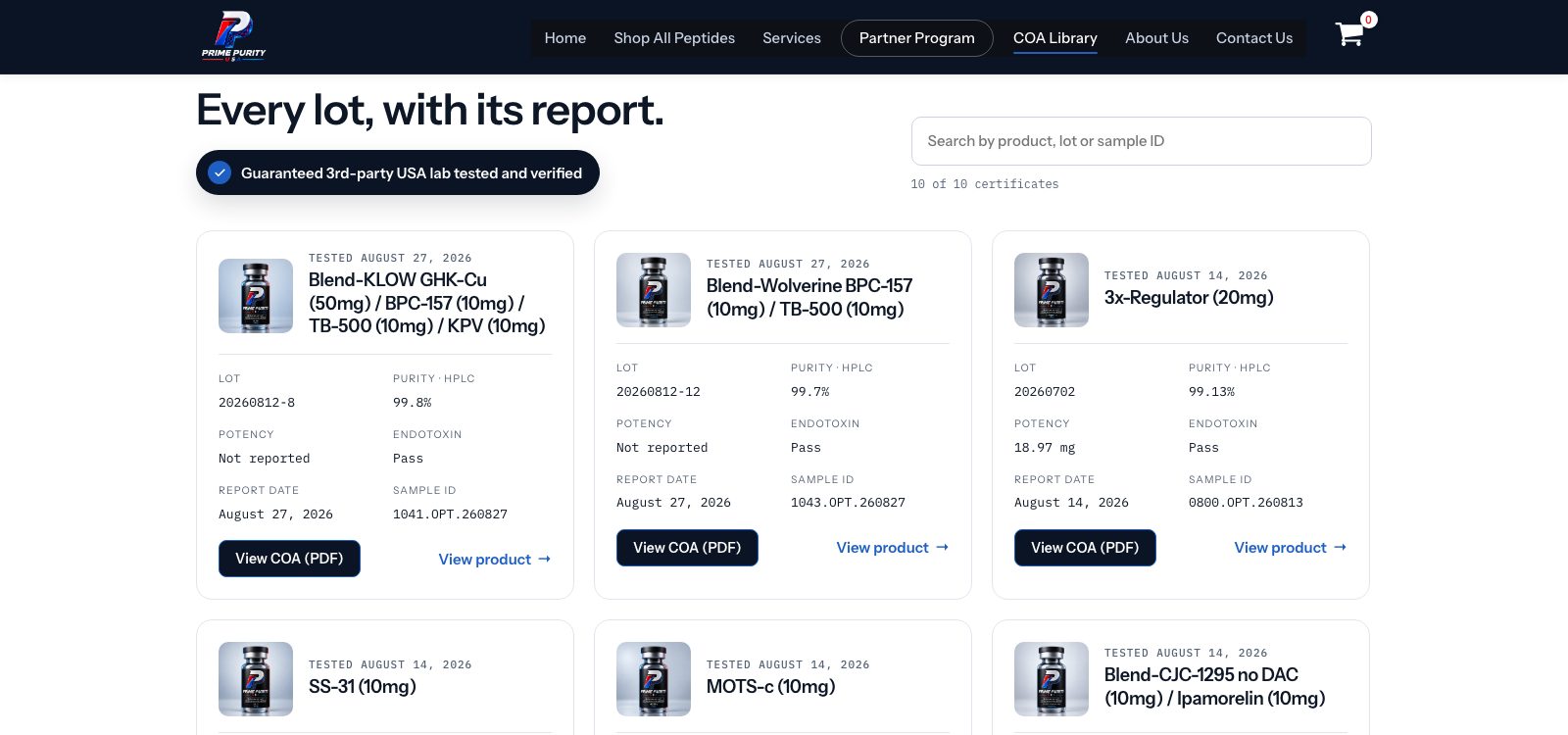Viewport: 1568px width, 735px height.
Task: Open the Blend-Wolverine BPC-157 vial thumbnail
Action: click(654, 290)
